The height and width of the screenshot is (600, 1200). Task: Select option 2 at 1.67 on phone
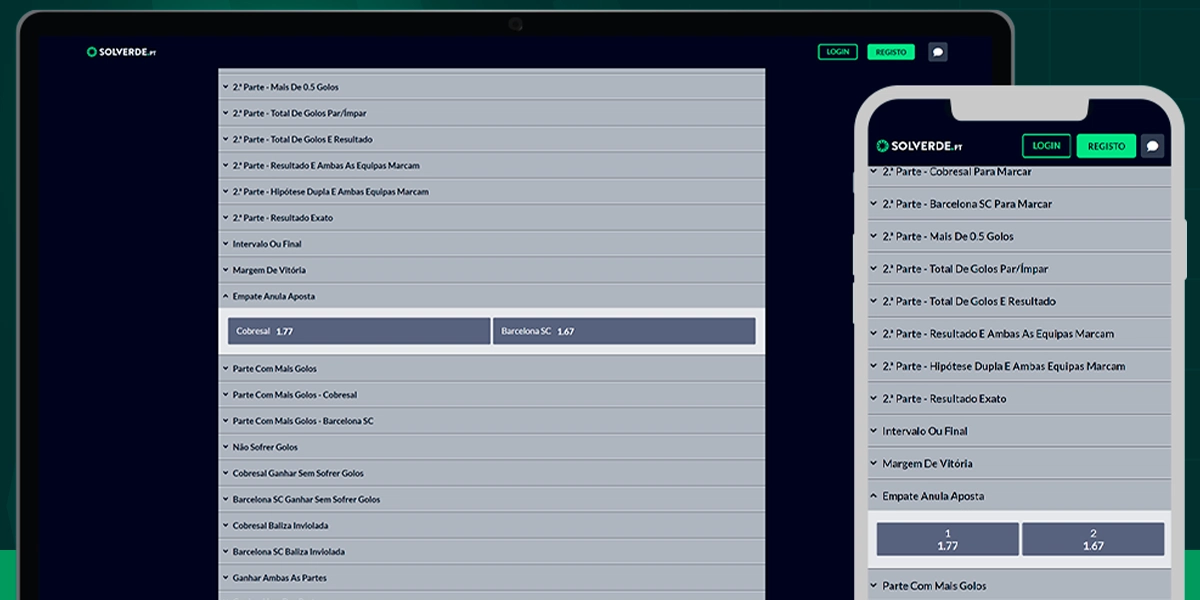coord(1093,539)
